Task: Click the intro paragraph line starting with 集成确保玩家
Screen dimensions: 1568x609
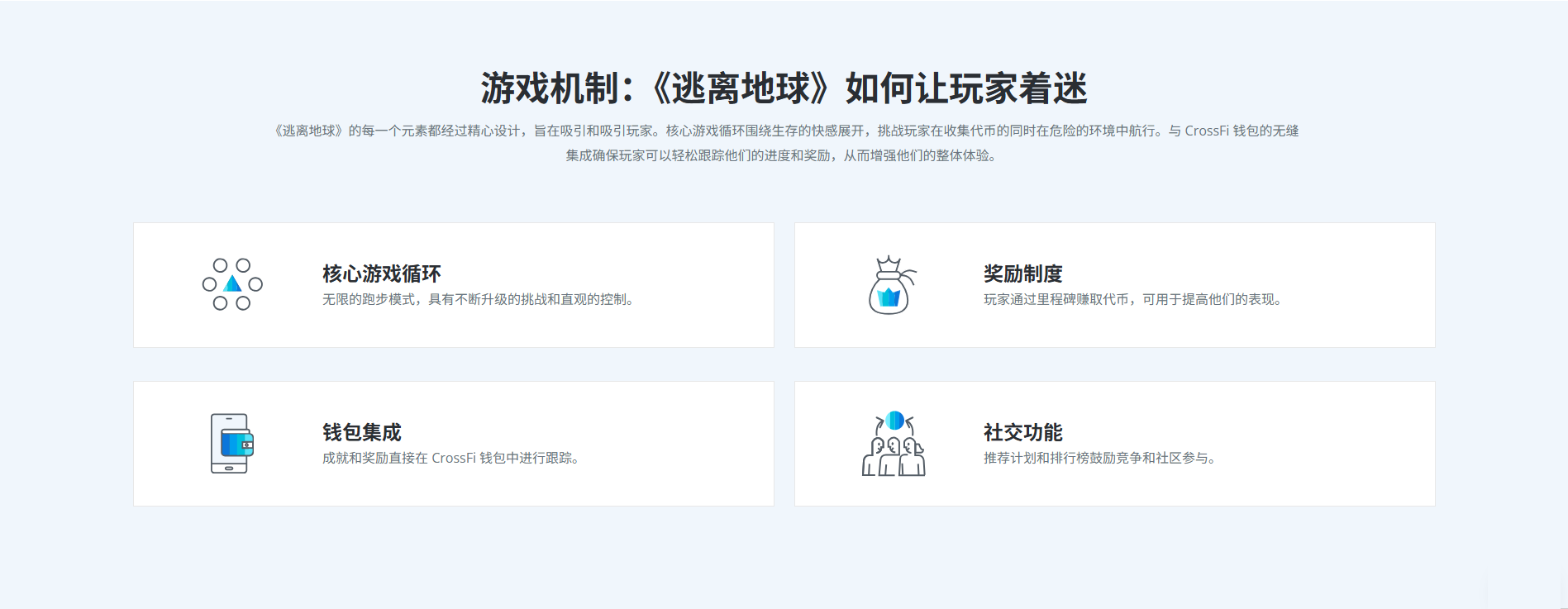Action: [782, 155]
